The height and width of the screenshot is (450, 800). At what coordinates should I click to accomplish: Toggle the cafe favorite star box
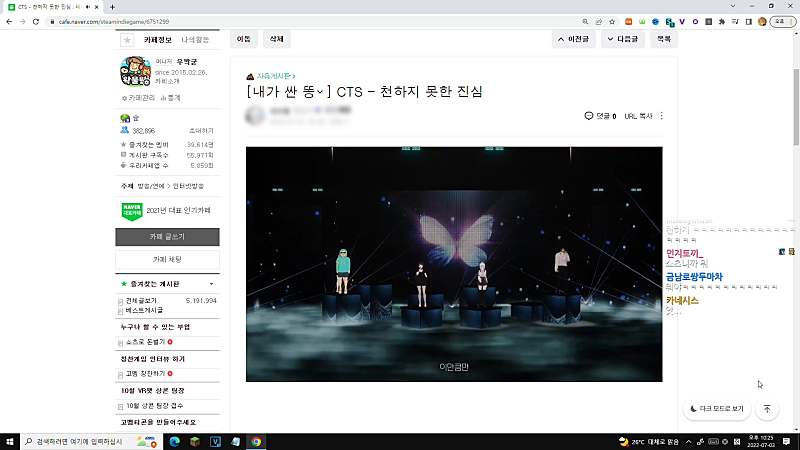pos(127,40)
